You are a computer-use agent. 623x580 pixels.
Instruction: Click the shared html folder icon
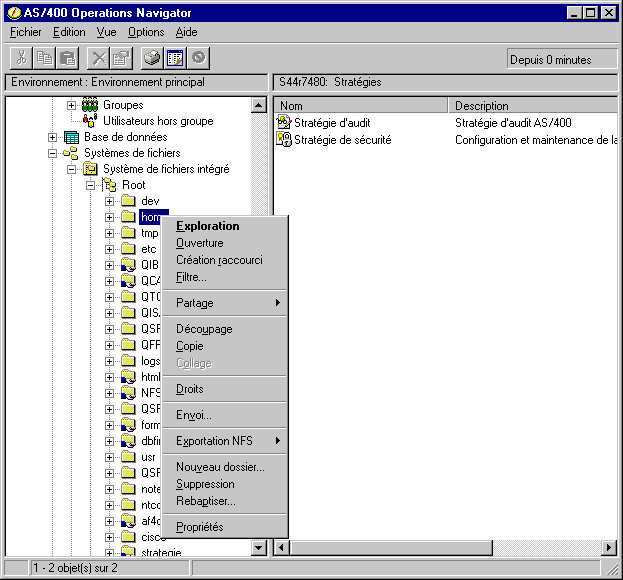click(128, 377)
